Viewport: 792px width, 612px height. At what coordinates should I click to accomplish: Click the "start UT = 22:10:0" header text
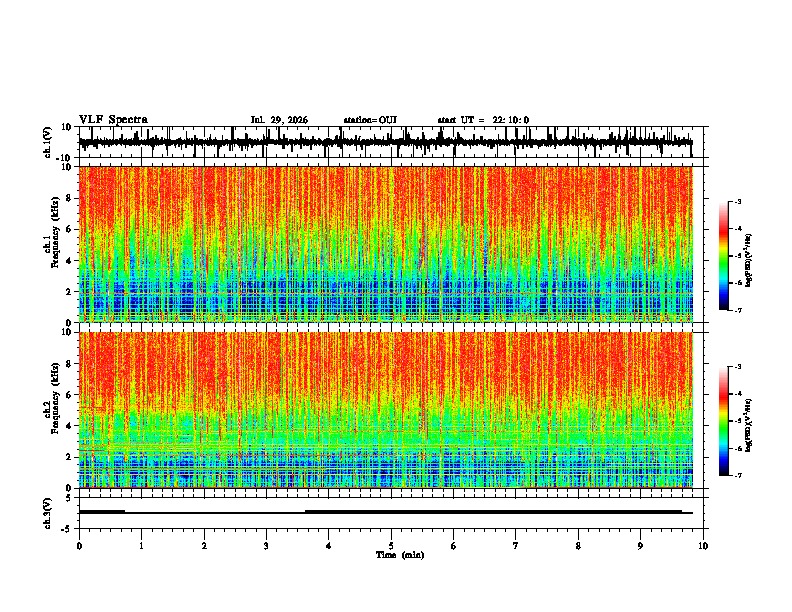(x=483, y=120)
